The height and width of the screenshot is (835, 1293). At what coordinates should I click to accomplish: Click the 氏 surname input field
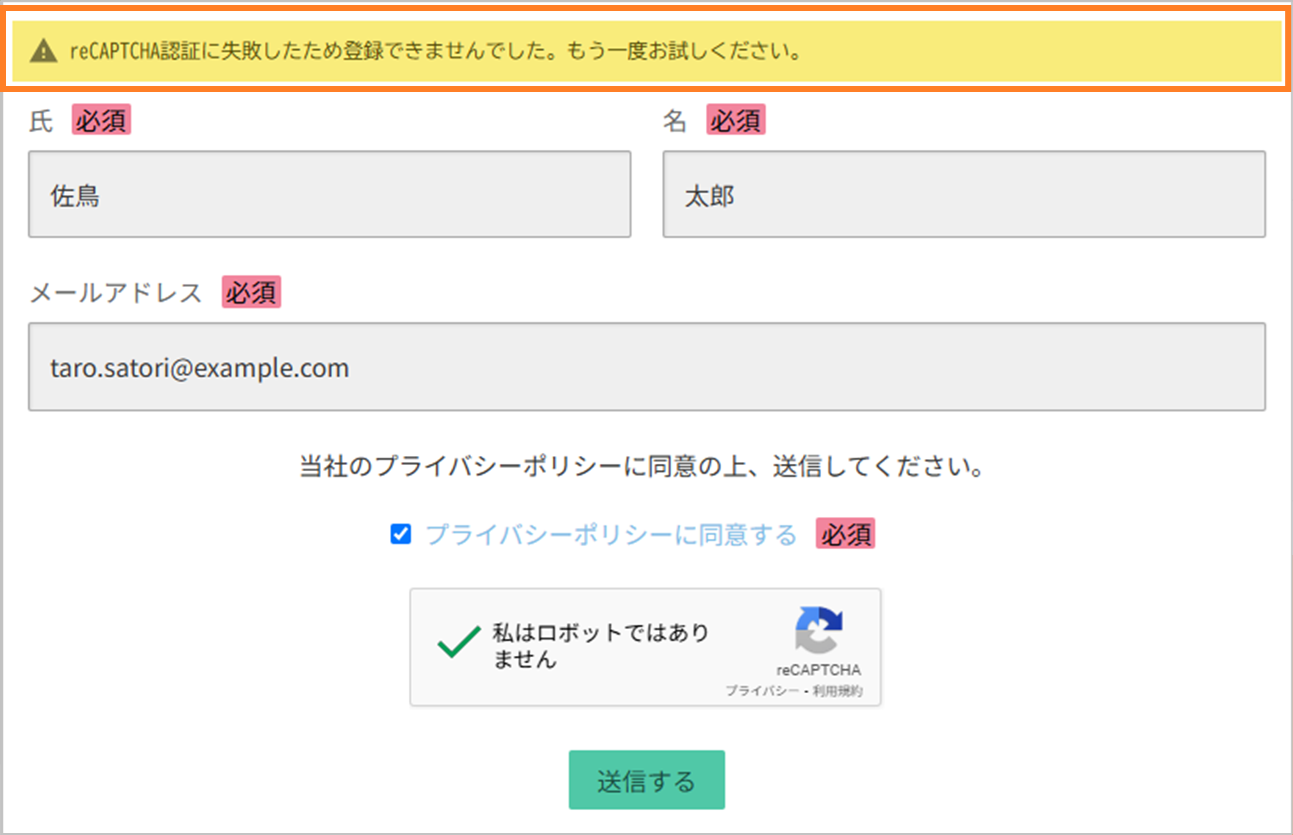[x=329, y=195]
